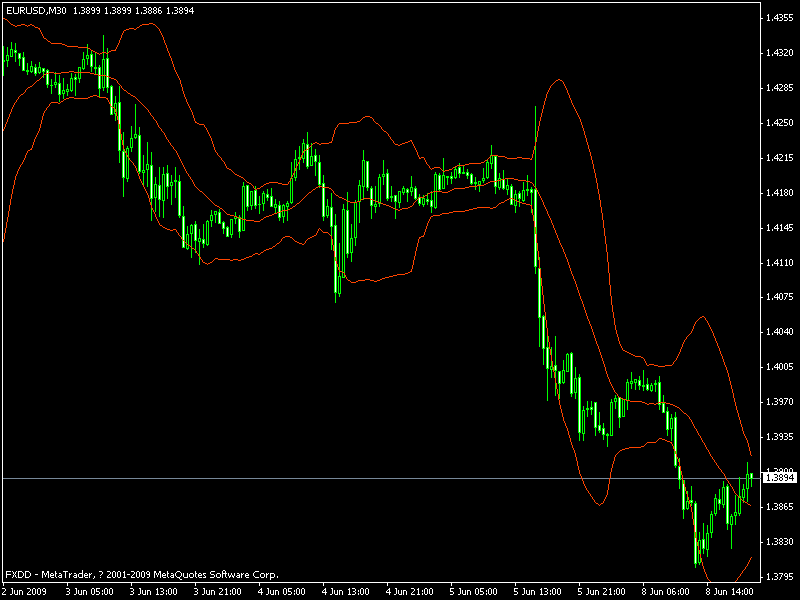
Task: Click the 1.3935 price axis value
Action: 780,437
